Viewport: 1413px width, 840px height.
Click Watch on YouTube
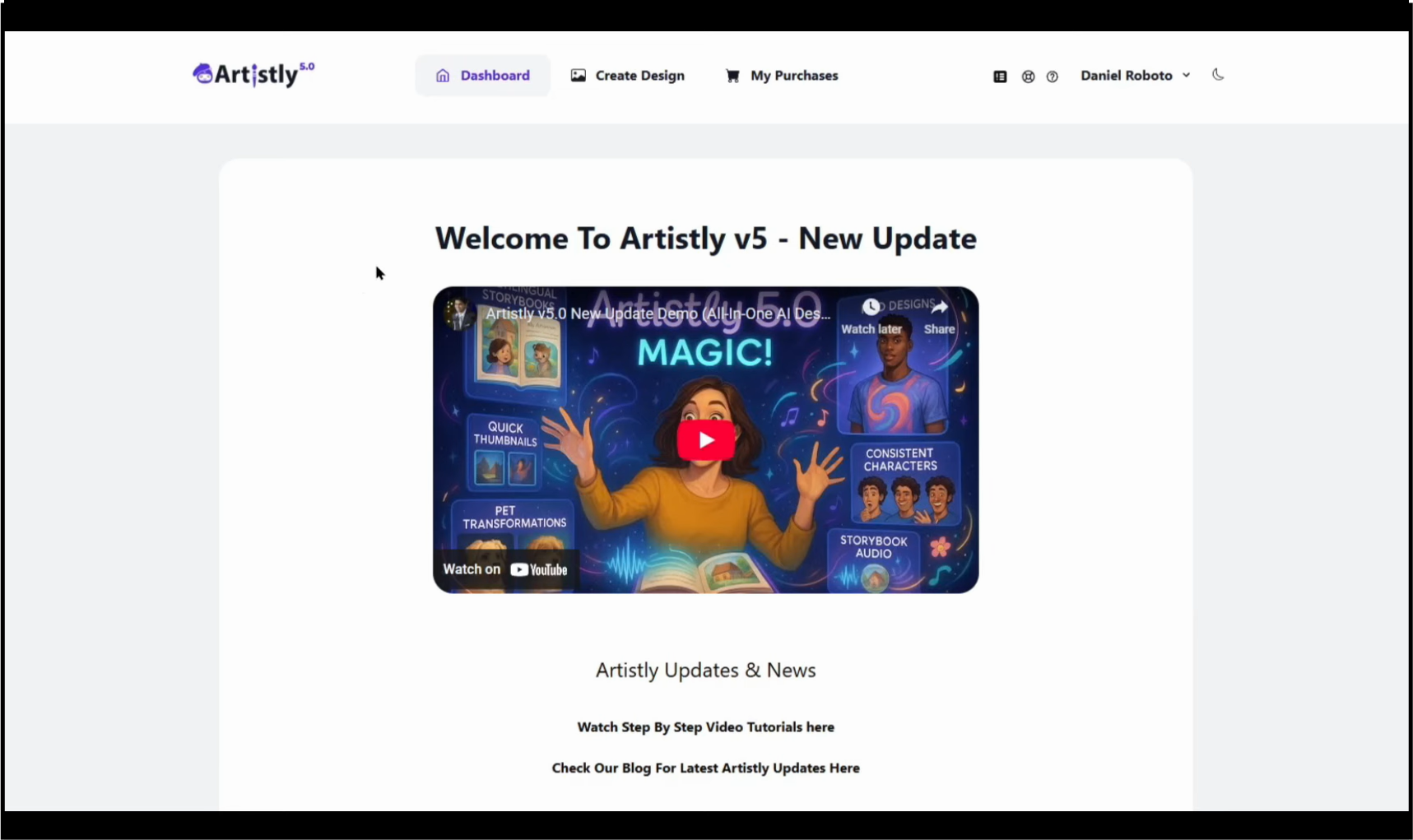(x=505, y=569)
